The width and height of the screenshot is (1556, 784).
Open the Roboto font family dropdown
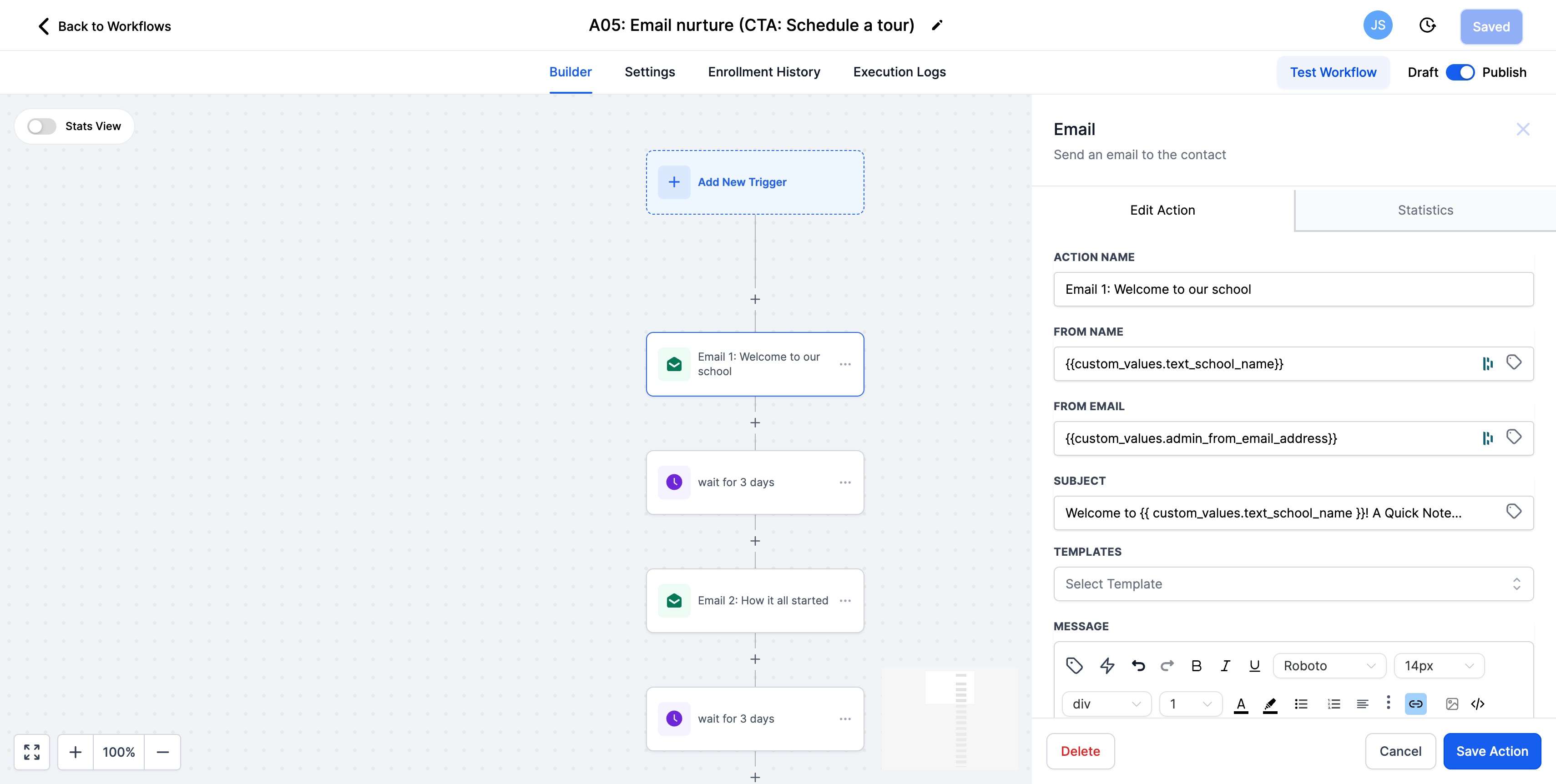tap(1329, 666)
